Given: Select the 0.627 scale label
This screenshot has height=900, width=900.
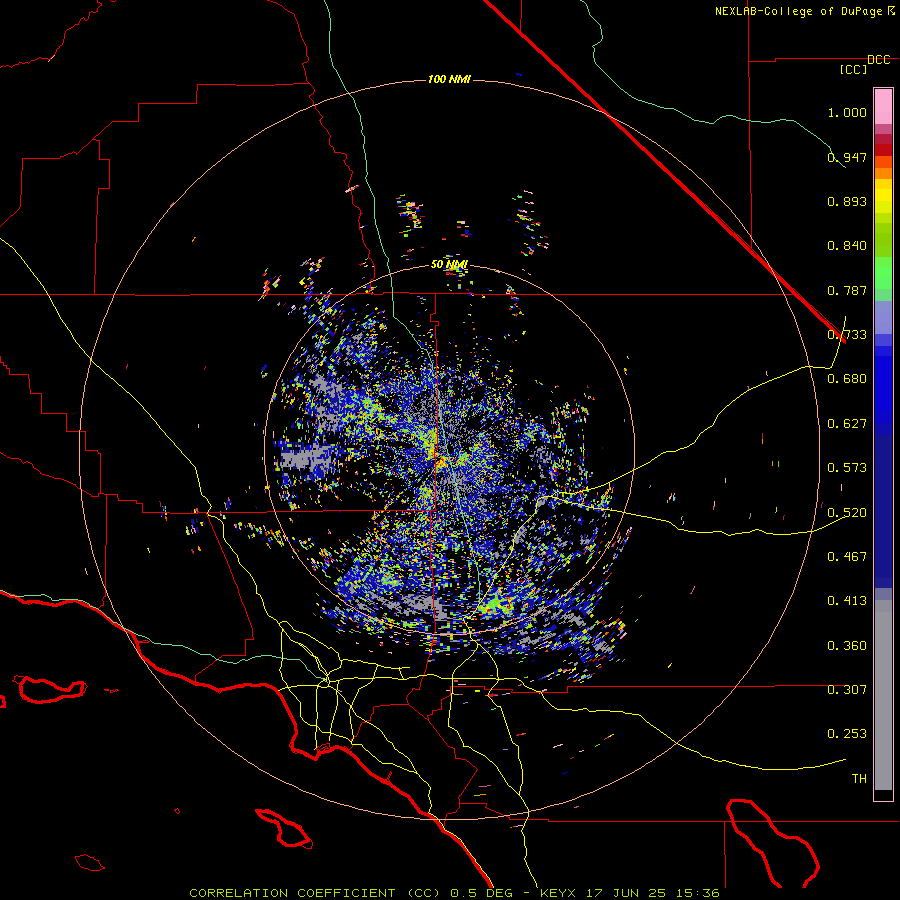Looking at the screenshot, I should pos(847,424).
